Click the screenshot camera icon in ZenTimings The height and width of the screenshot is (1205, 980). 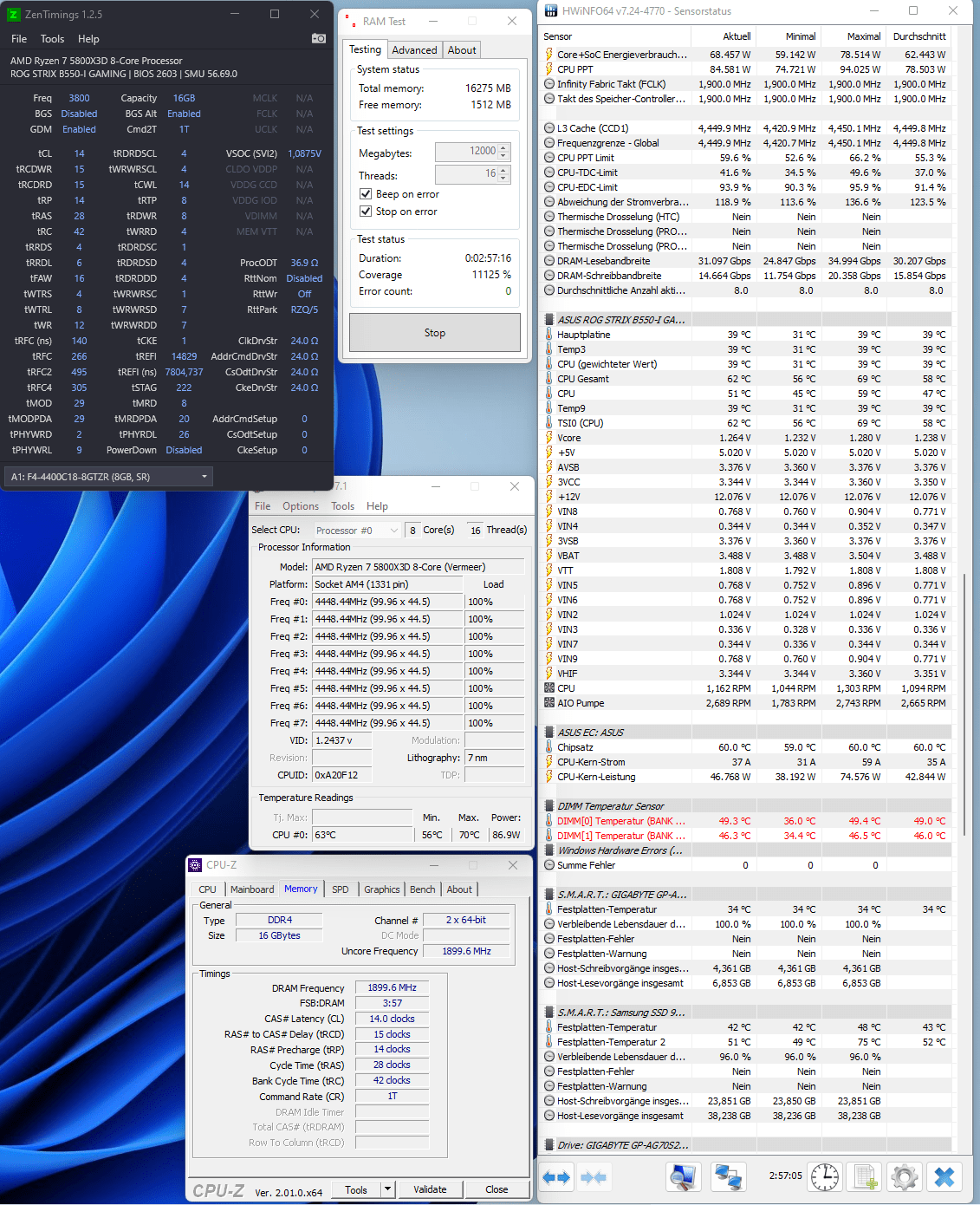click(x=318, y=38)
